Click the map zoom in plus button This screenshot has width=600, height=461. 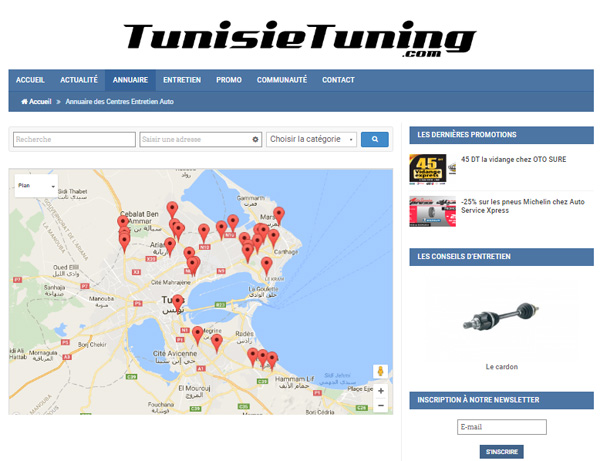pos(381,391)
